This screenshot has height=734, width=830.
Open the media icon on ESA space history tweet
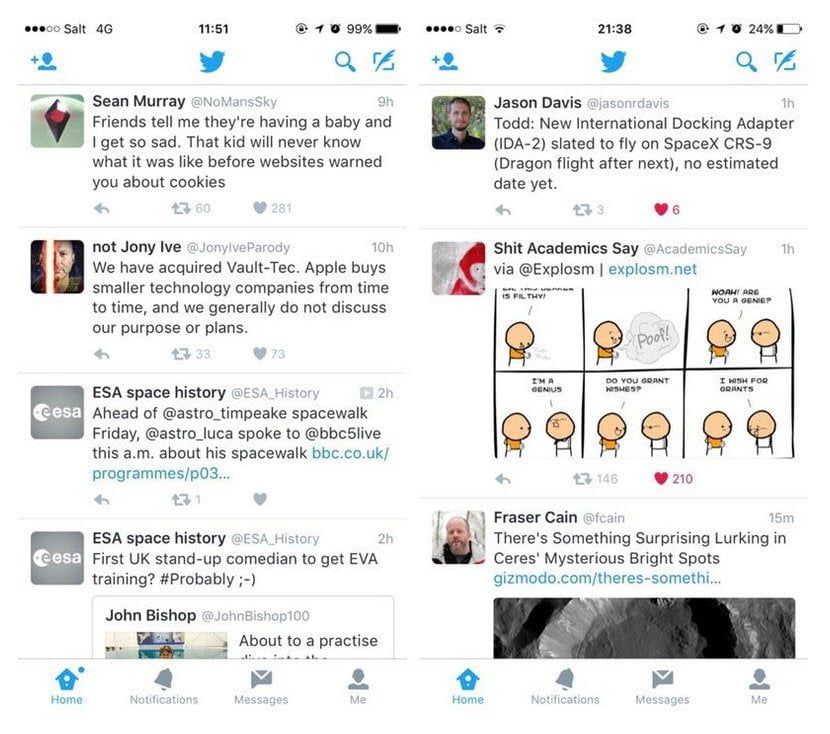pos(366,393)
